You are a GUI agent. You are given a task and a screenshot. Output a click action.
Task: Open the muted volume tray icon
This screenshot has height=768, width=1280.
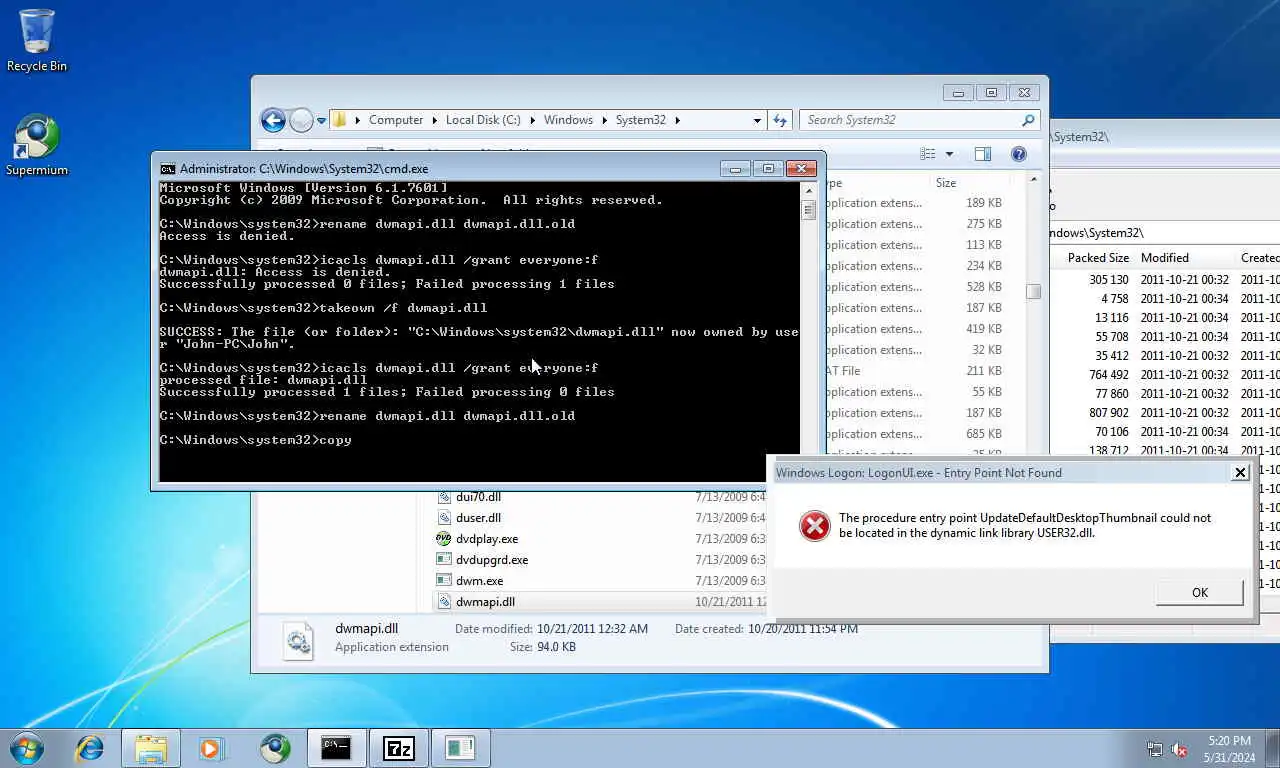click(x=1179, y=749)
